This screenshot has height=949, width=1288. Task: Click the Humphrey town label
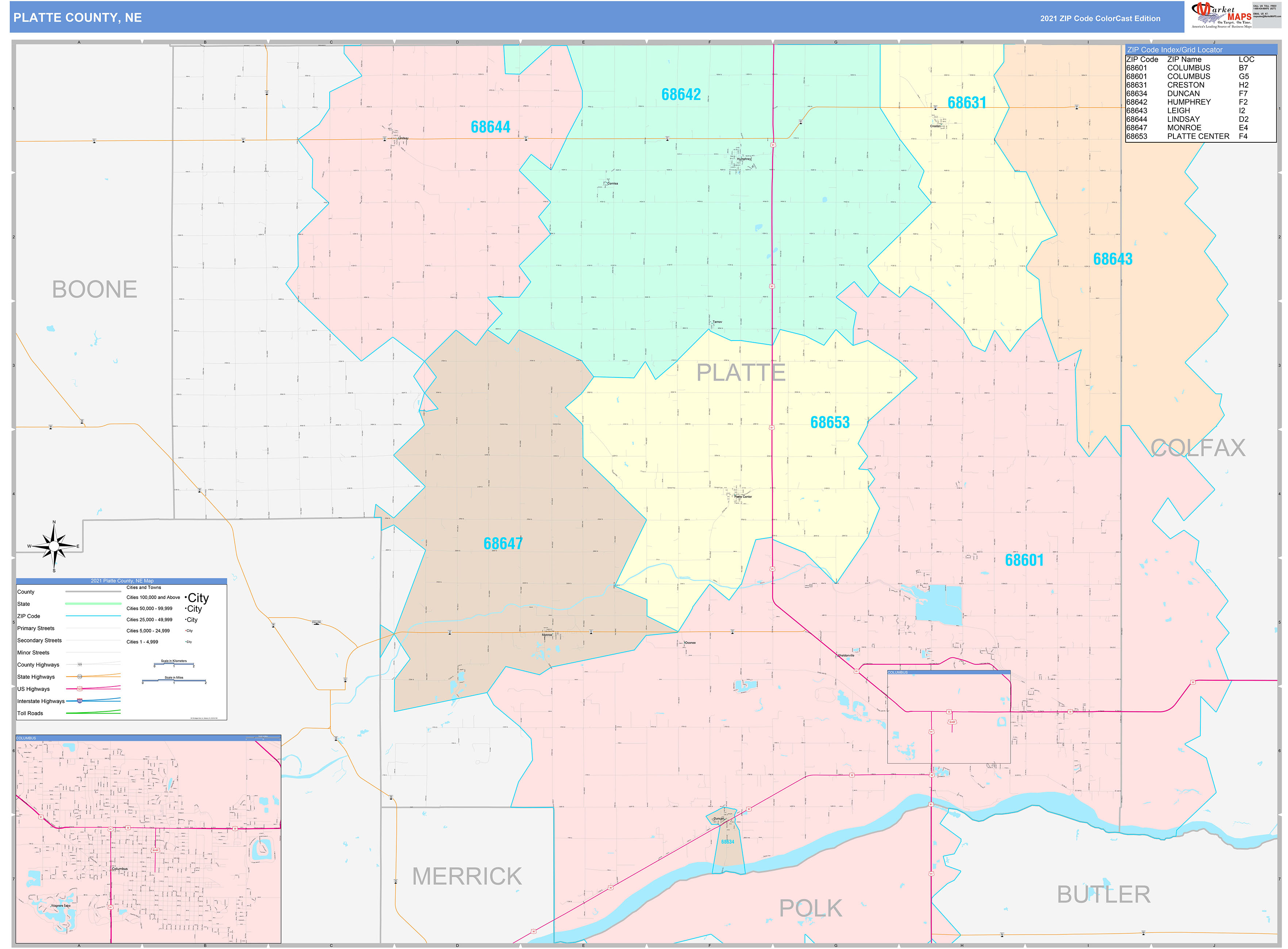coord(744,159)
